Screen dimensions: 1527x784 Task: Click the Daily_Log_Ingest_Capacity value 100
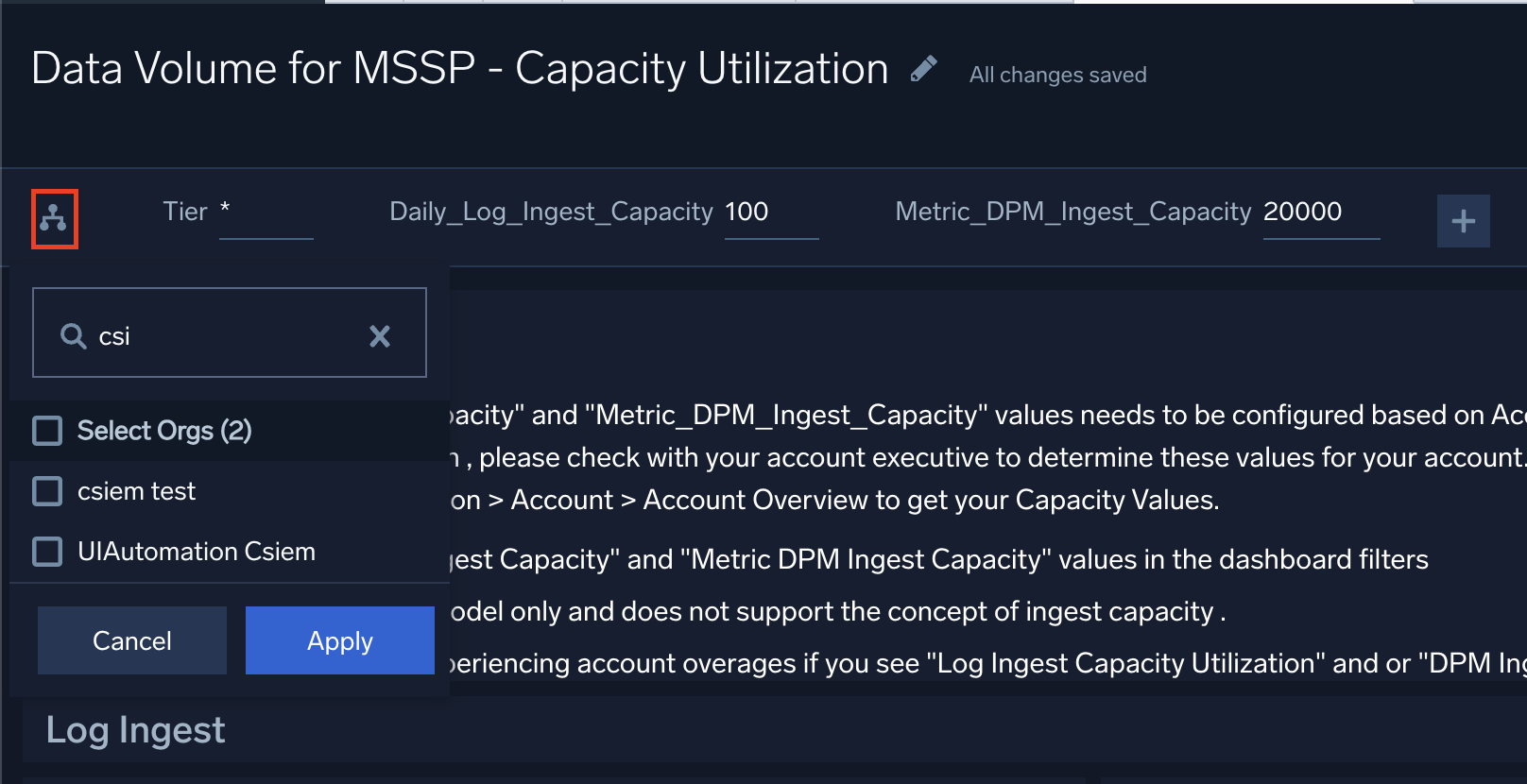click(746, 212)
